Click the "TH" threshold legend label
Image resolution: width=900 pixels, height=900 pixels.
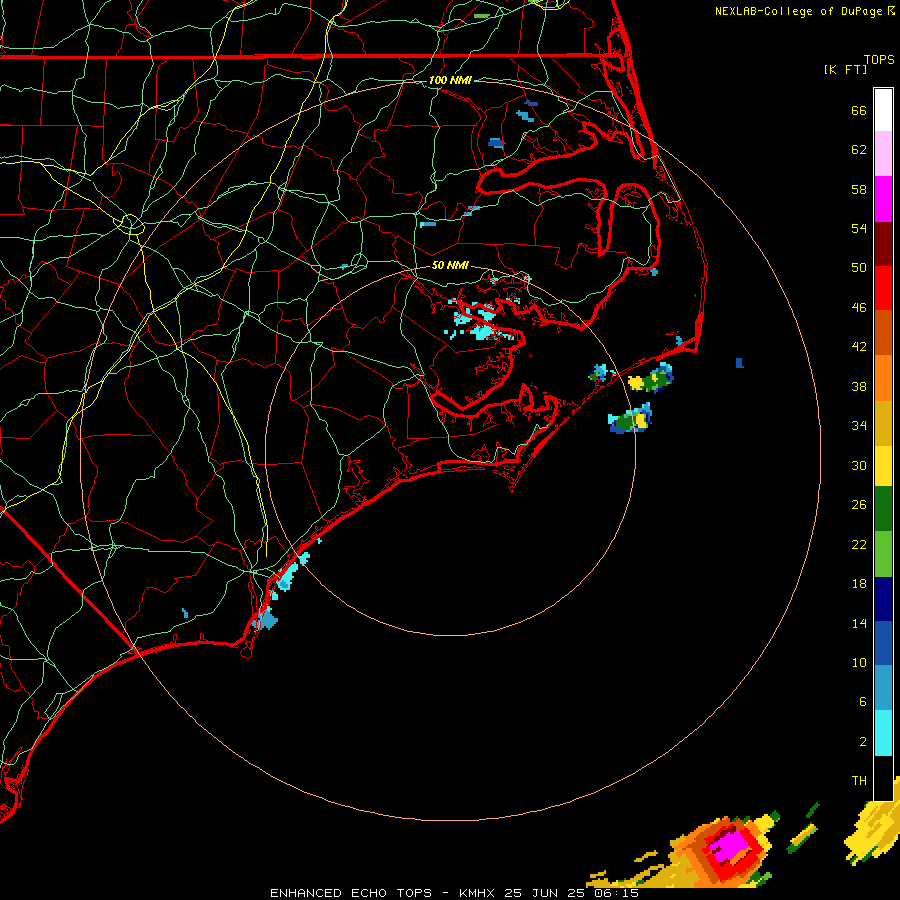pos(859,781)
